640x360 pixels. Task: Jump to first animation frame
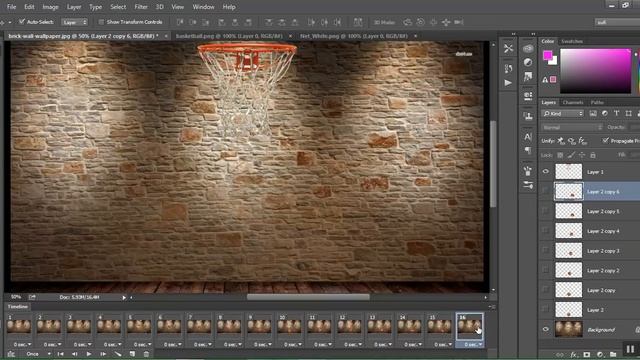click(60, 354)
